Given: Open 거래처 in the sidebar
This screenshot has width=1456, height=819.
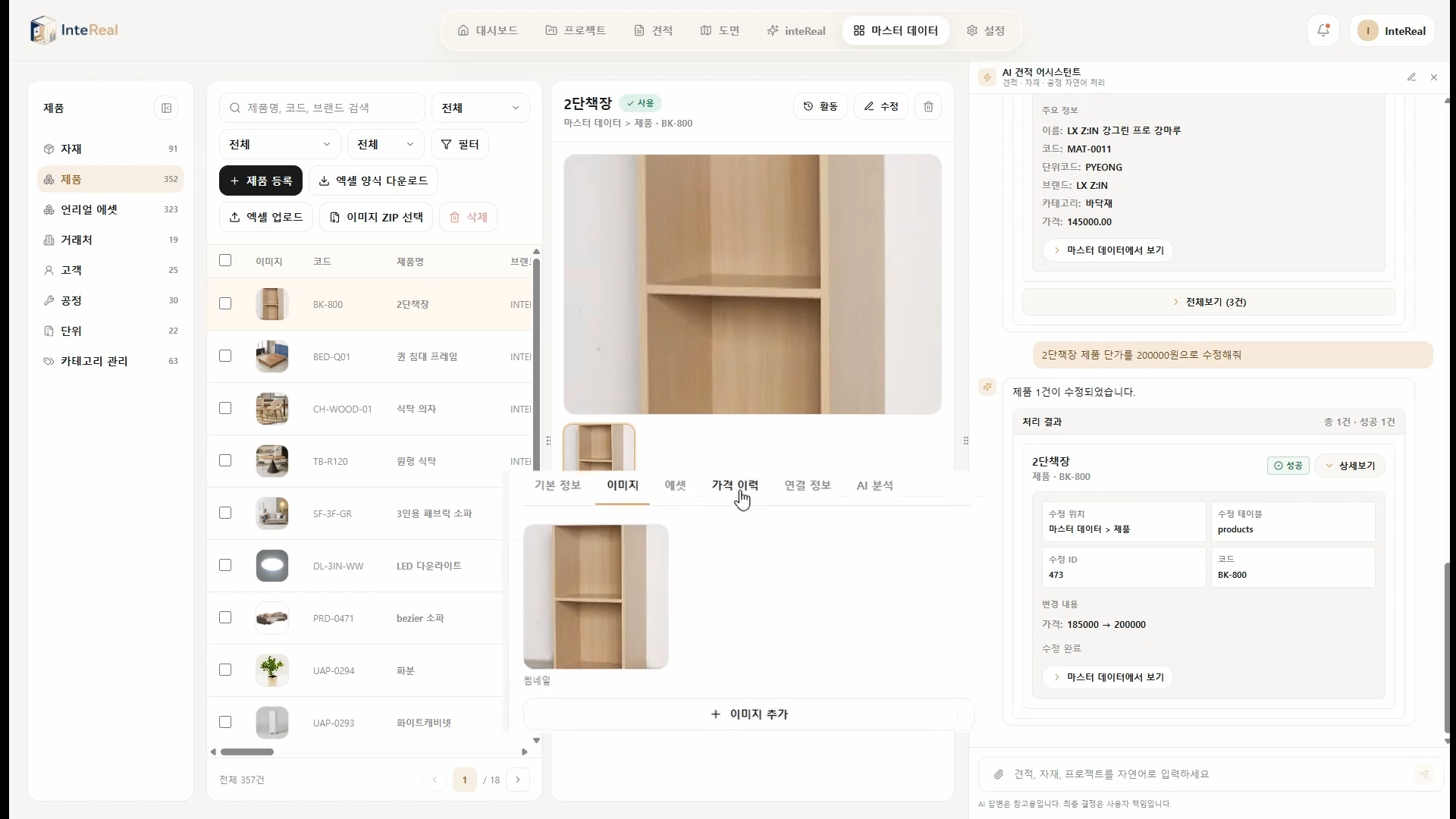Looking at the screenshot, I should pyautogui.click(x=111, y=240).
